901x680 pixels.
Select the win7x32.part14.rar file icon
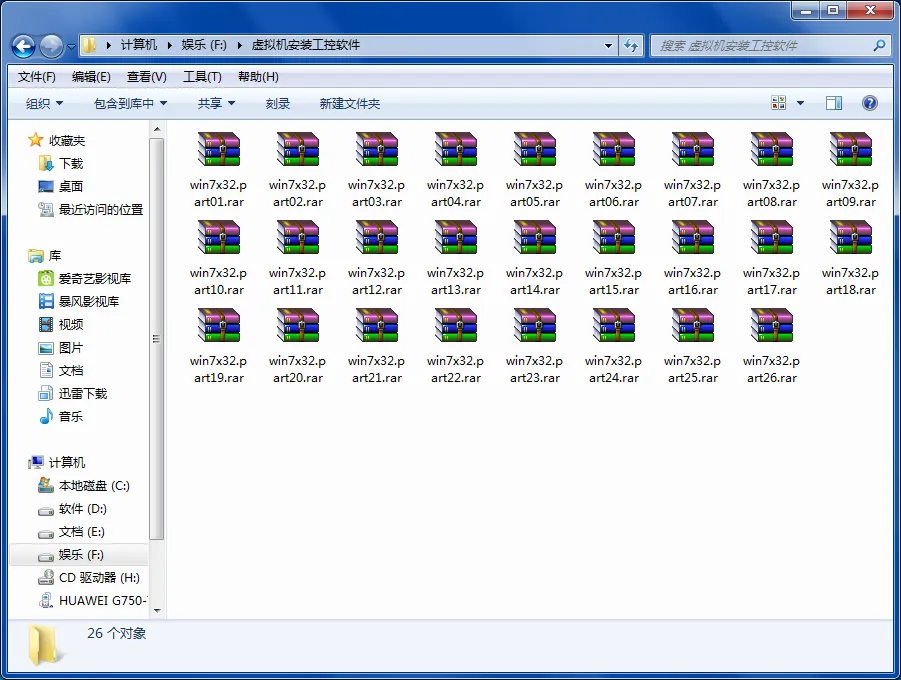coord(534,237)
